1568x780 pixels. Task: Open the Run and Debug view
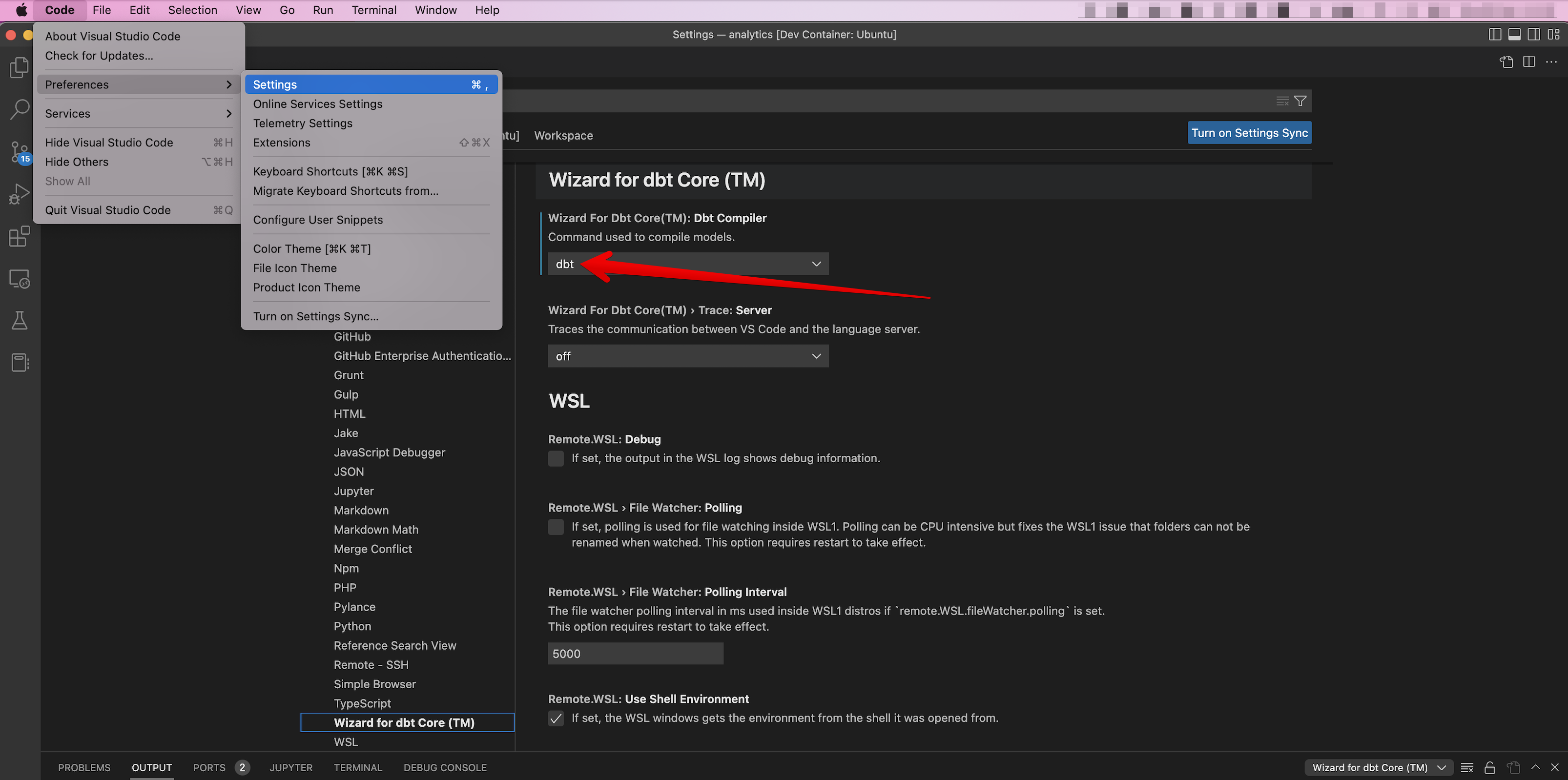click(x=19, y=193)
